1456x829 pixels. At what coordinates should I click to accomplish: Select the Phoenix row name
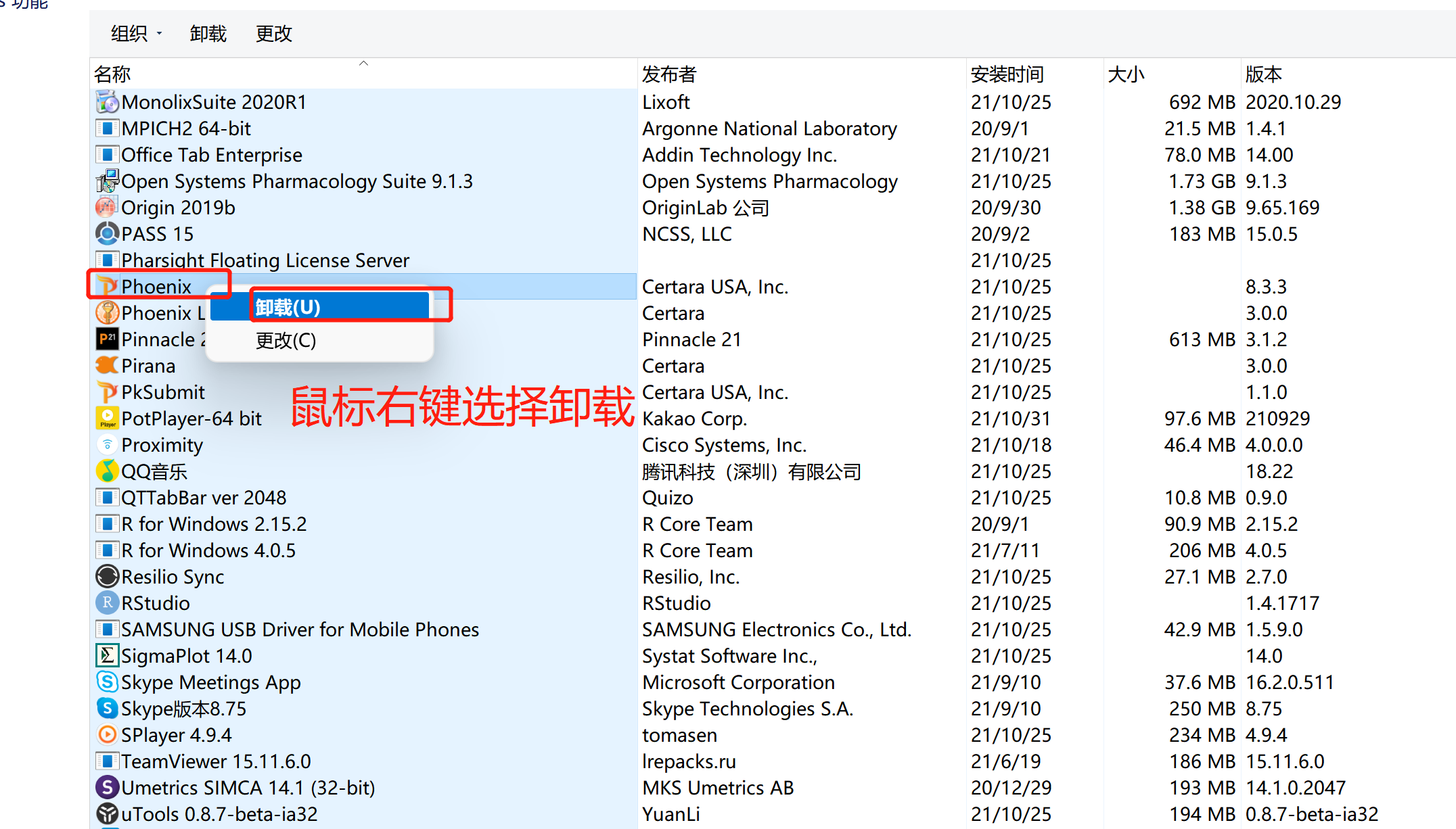click(x=156, y=287)
